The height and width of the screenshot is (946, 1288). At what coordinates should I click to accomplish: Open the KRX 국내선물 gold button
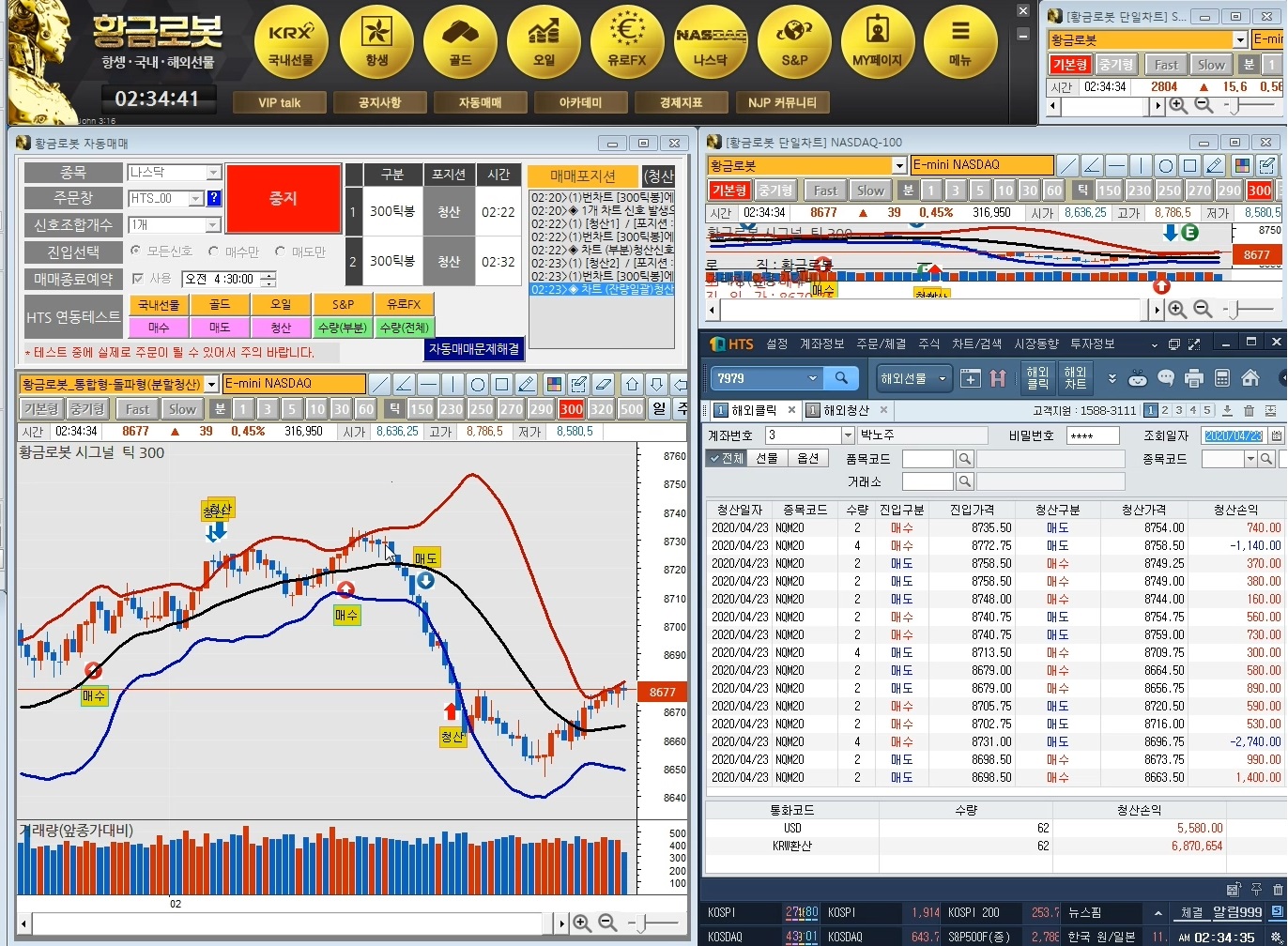(x=291, y=43)
